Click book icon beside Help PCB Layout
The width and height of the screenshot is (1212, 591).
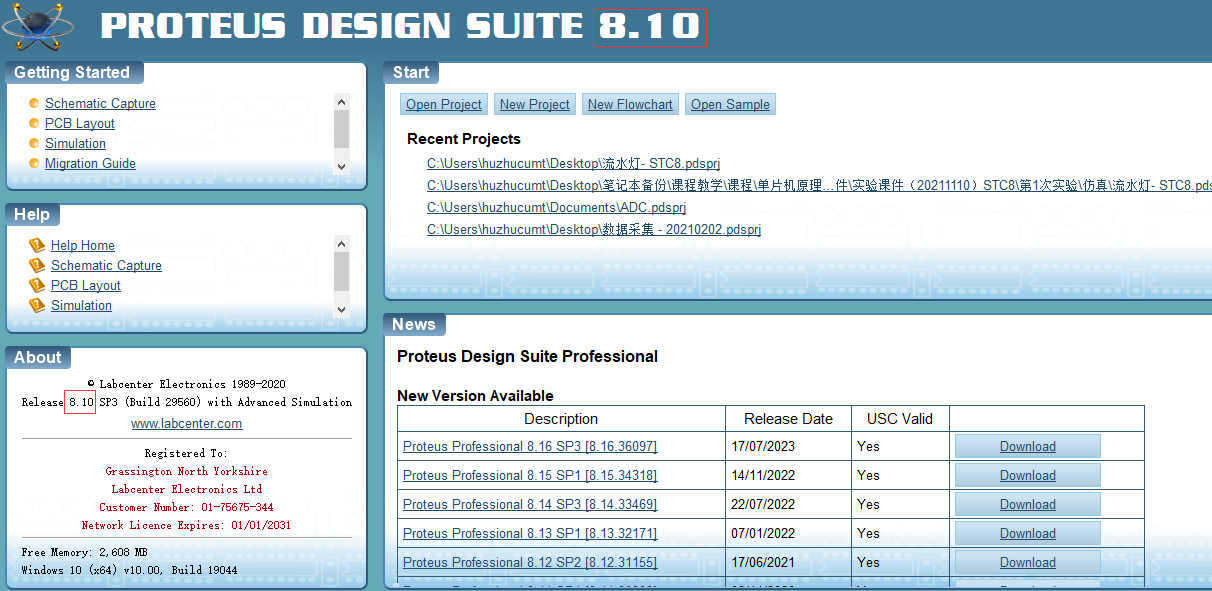37,285
